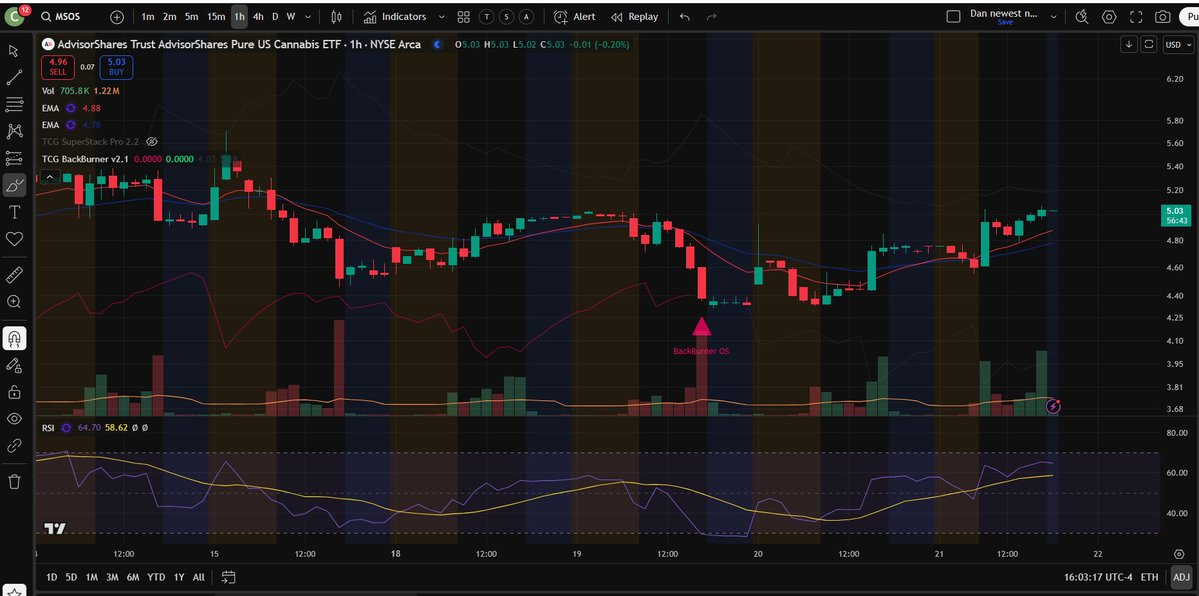Toggle stay in drawing mode pencil-lock
The image size is (1199, 596).
(x=14, y=365)
